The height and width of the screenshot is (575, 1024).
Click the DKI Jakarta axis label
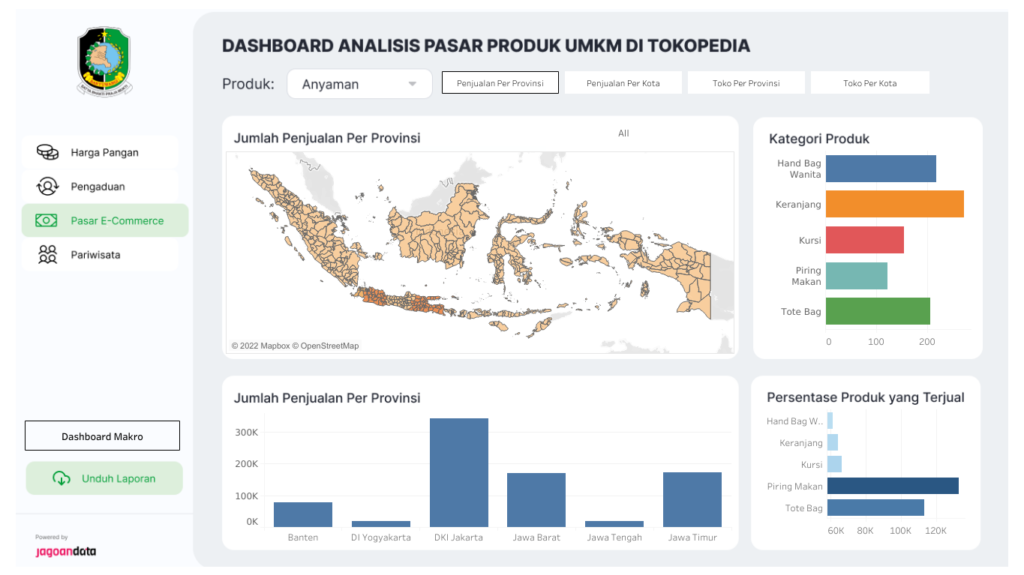(458, 537)
